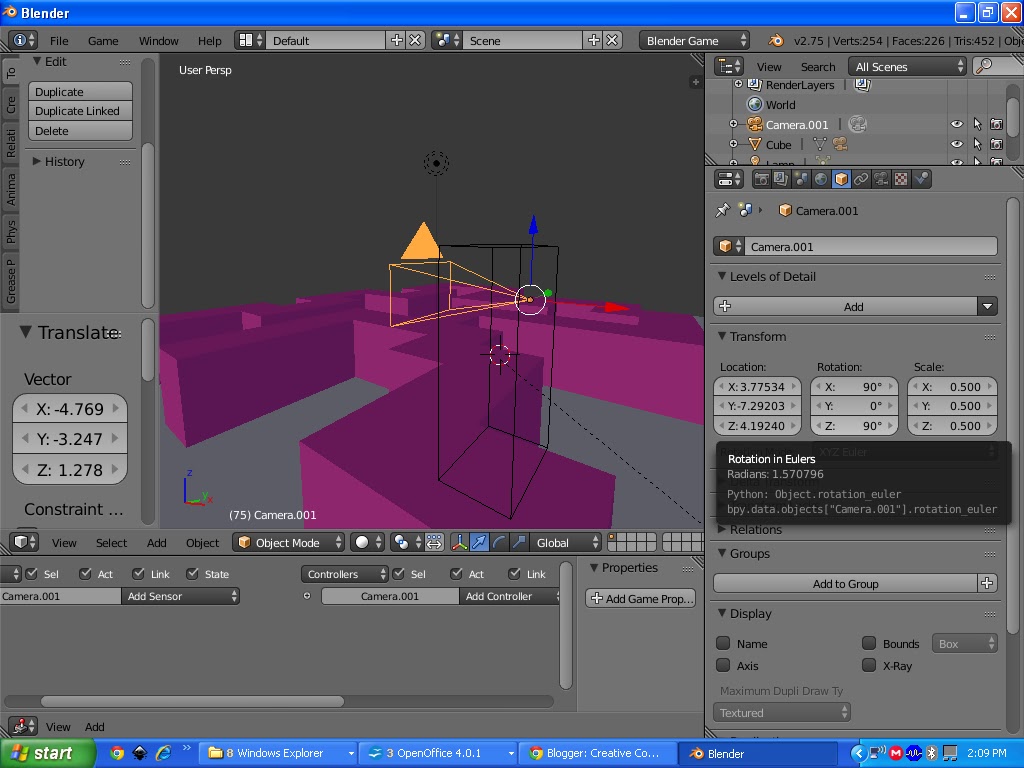
Task: Open the Physics properties tab
Action: click(x=921, y=179)
